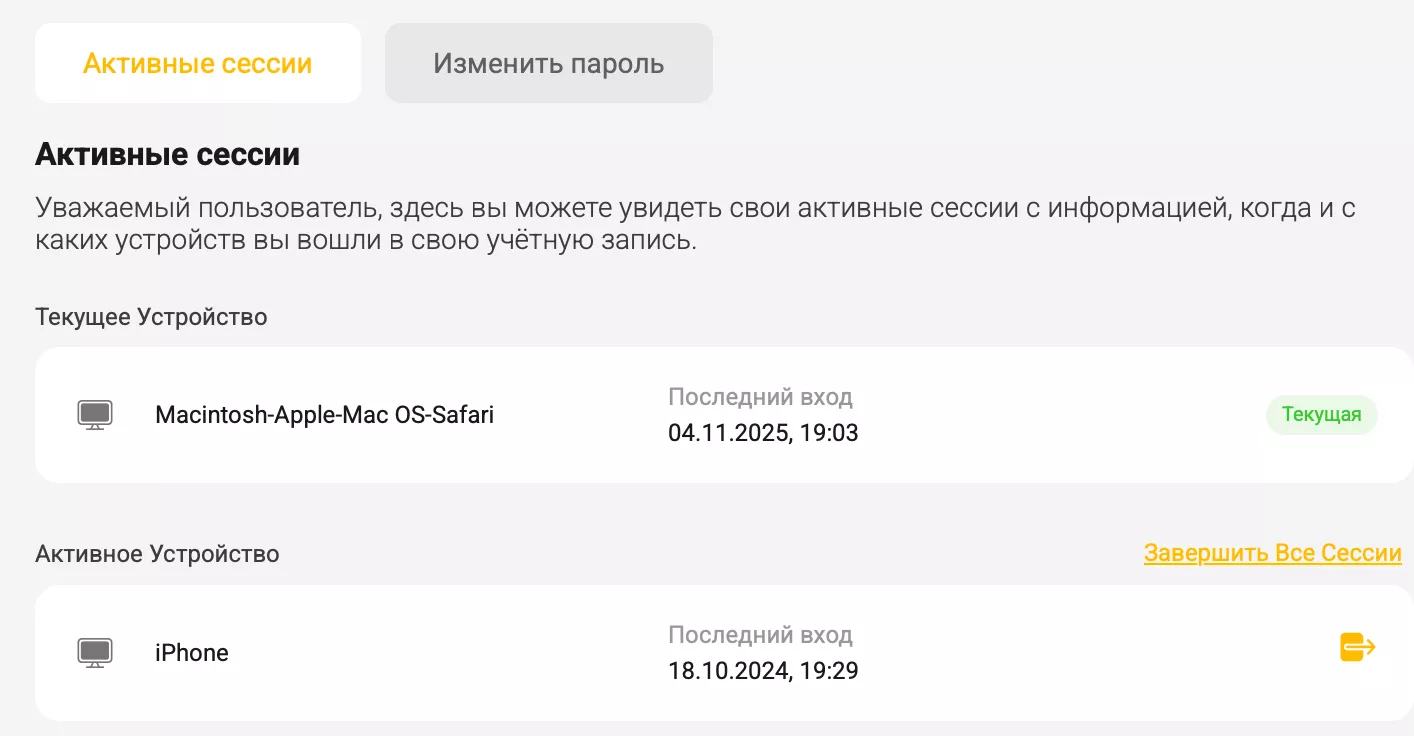This screenshot has height=736, width=1414.
Task: Click the 04.11.2025 login date text
Action: 763,432
